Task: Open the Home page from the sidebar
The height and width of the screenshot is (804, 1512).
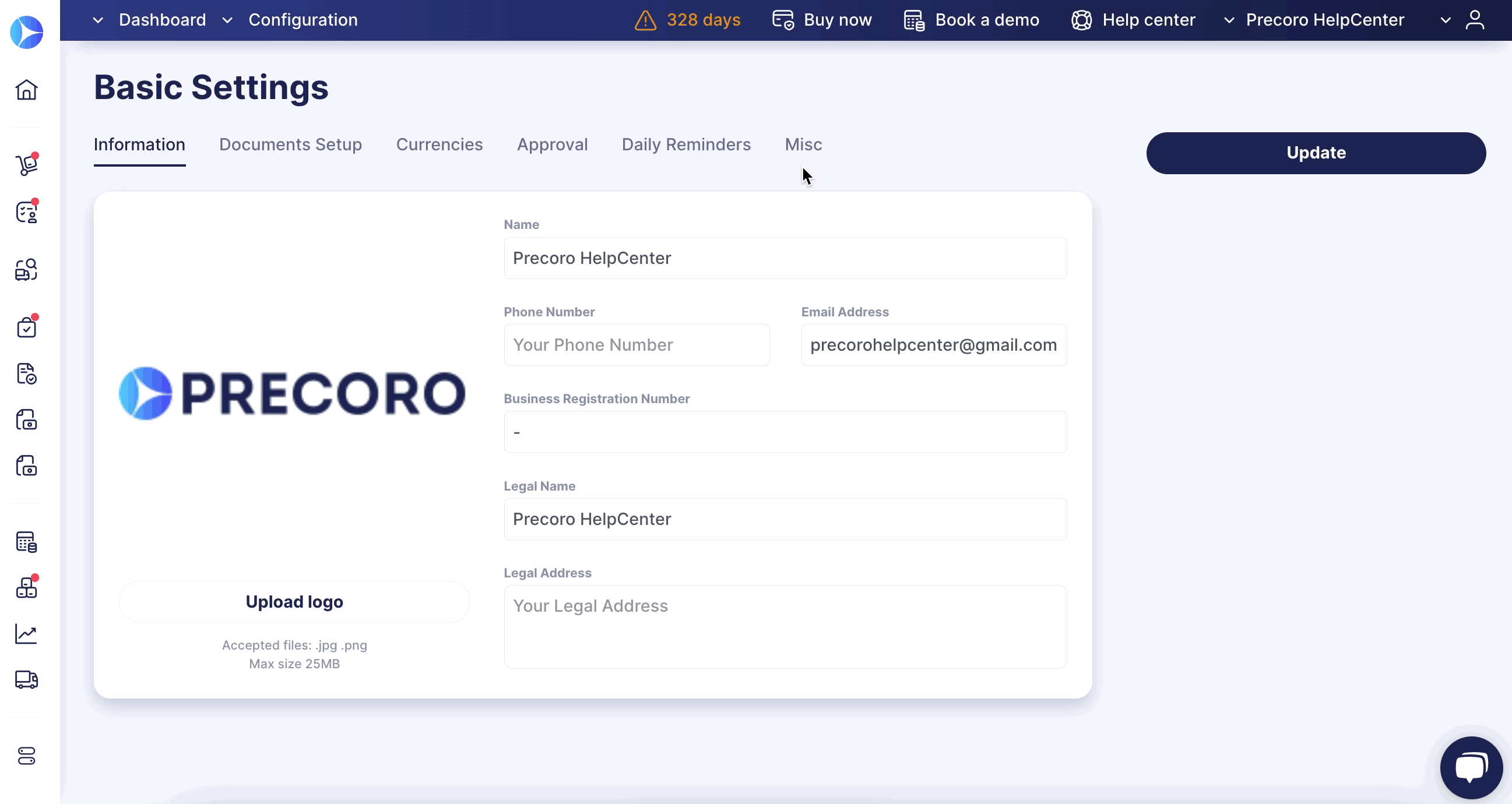Action: click(26, 90)
